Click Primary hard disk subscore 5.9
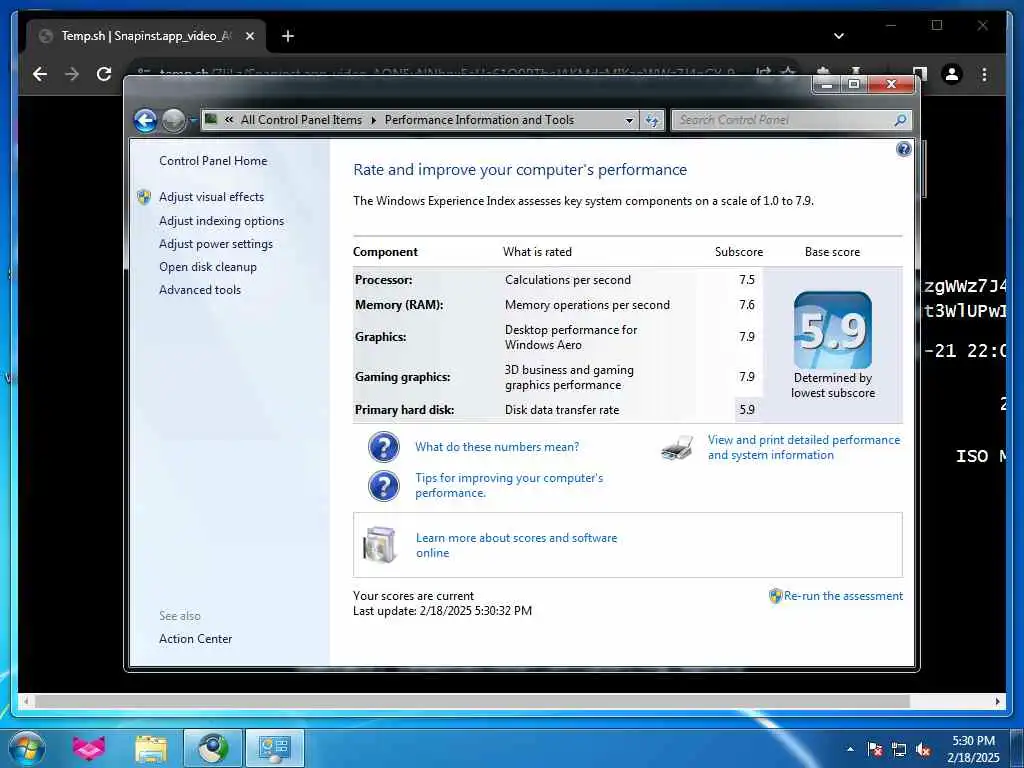The height and width of the screenshot is (768, 1024). point(746,409)
